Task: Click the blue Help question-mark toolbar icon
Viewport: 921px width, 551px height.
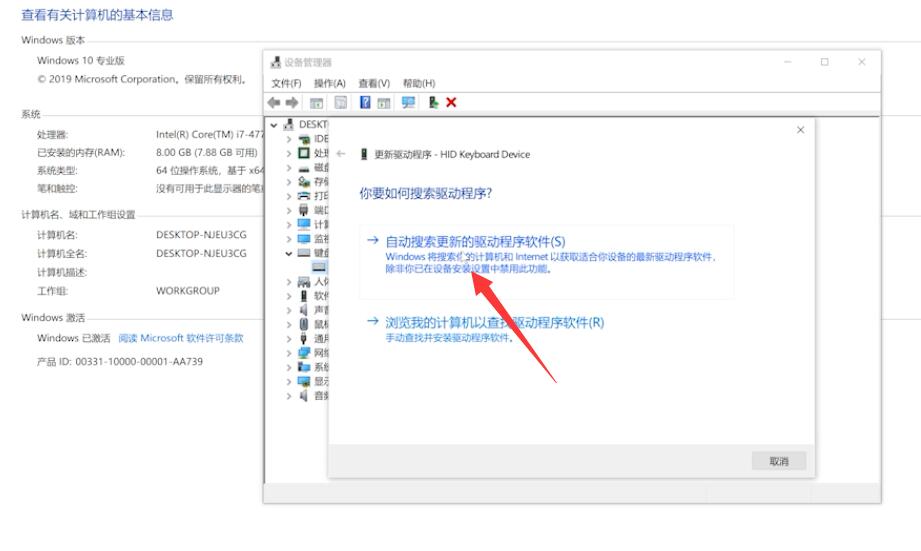Action: 365,102
